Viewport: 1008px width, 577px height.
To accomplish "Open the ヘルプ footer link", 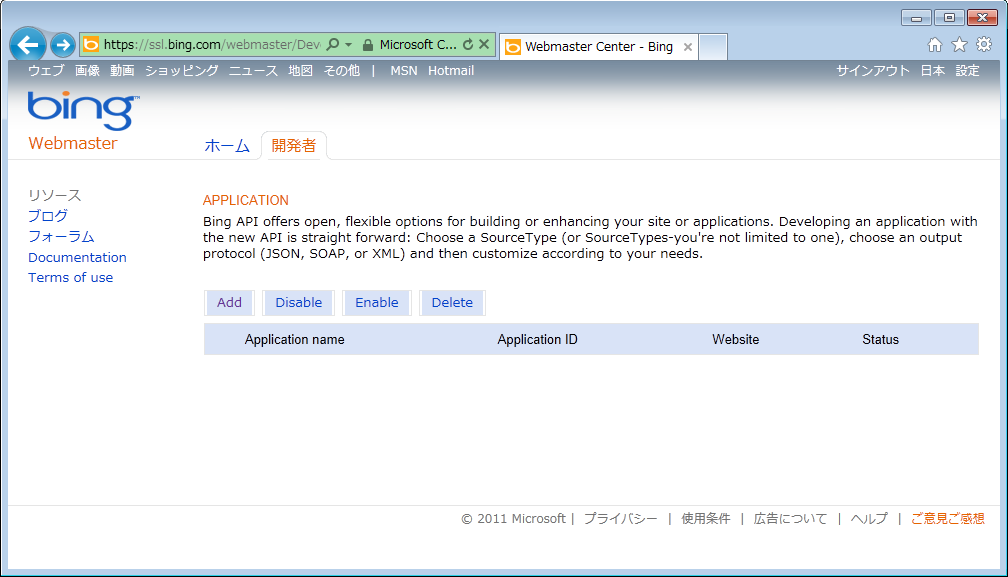I will pyautogui.click(x=869, y=519).
